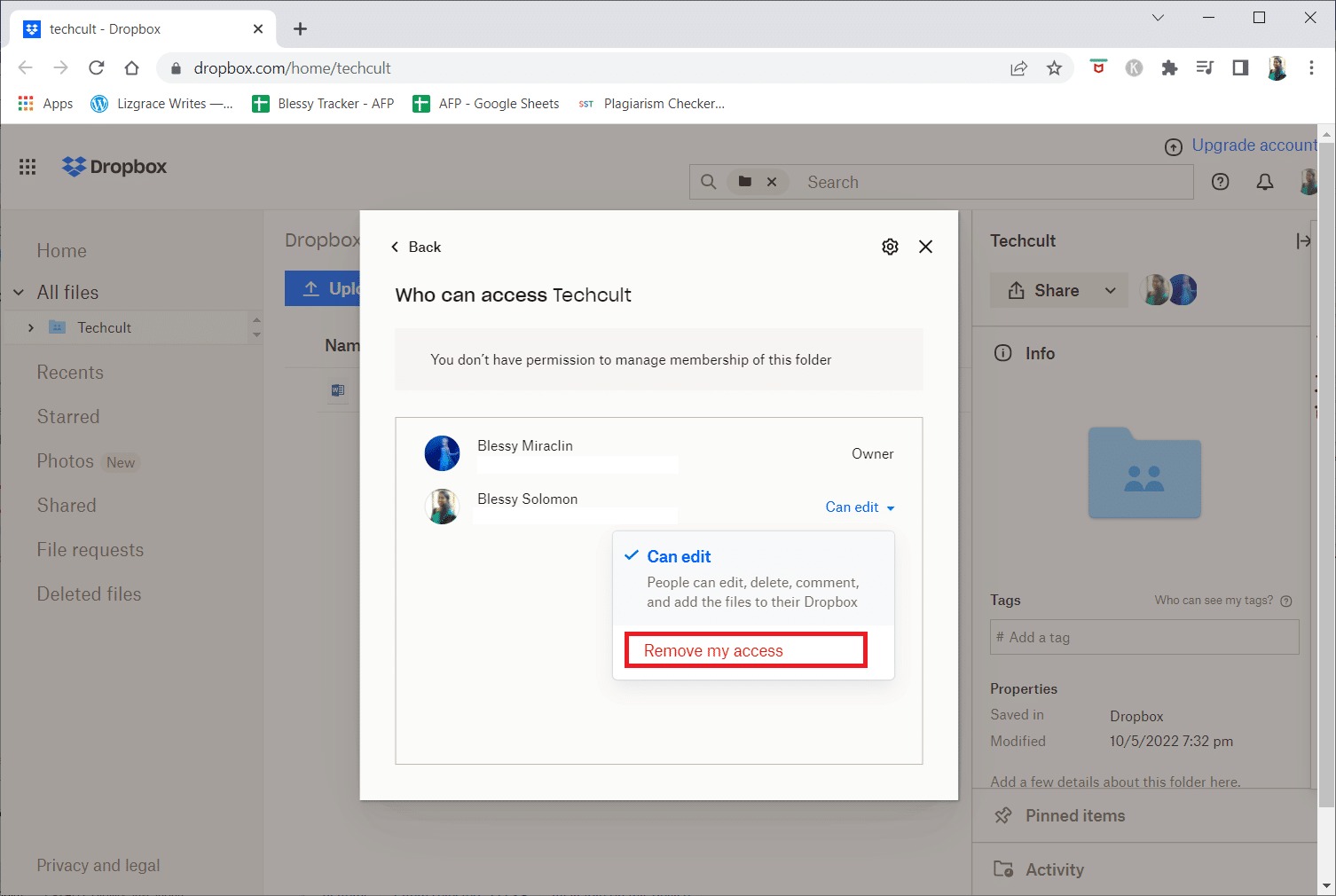Open AFP - Google Sheets bookmark
This screenshot has height=896, width=1336.
point(486,104)
